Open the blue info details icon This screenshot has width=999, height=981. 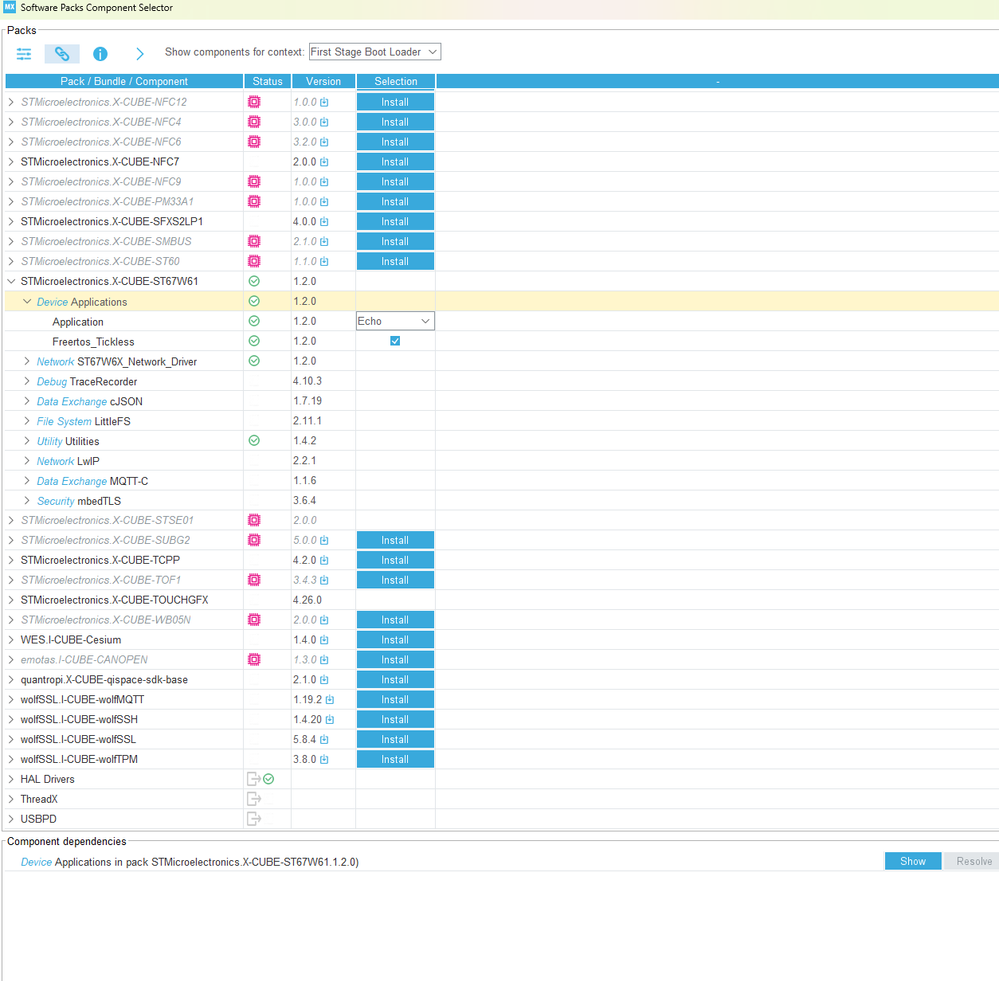(x=100, y=54)
